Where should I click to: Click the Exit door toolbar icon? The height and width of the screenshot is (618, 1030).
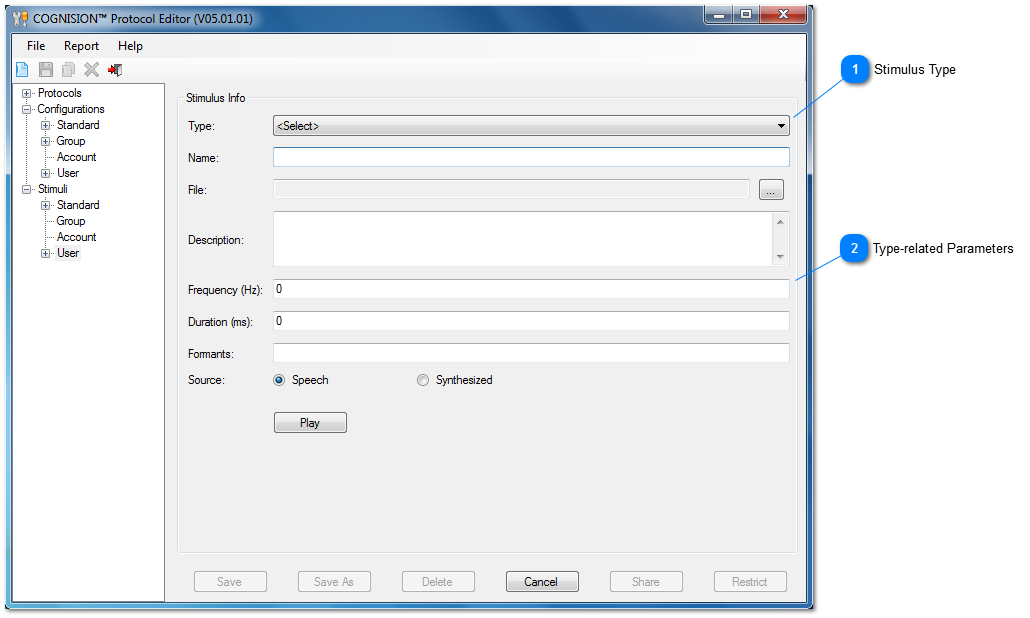click(x=115, y=70)
